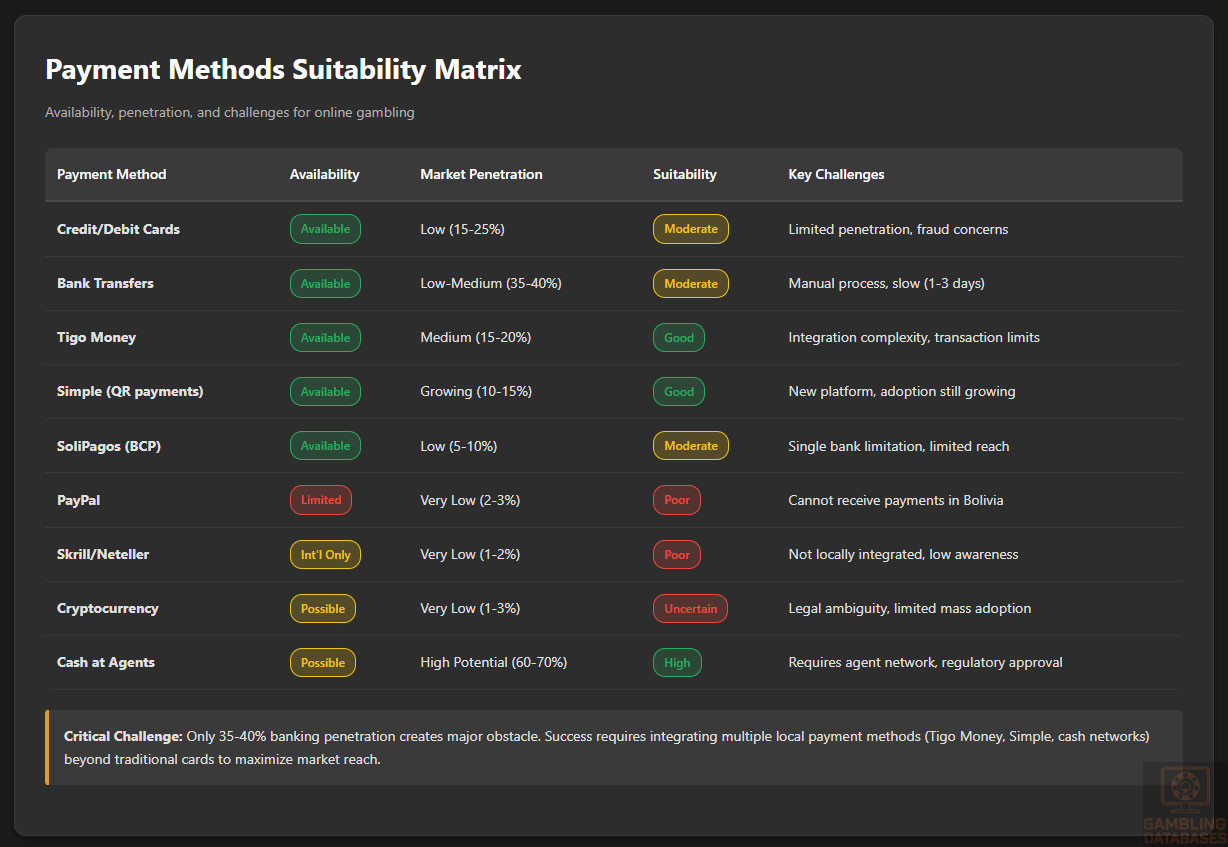Select the Poor badge in PayPal row
This screenshot has height=847, width=1228.
[x=677, y=500]
